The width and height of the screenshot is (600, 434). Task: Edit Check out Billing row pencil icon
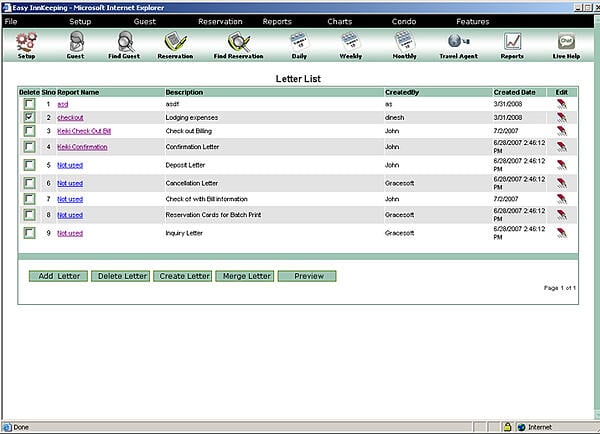tap(562, 131)
